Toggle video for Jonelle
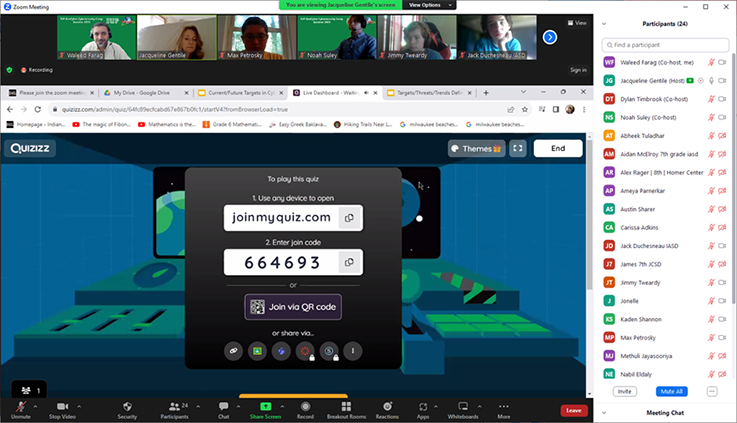Viewport: 737px width, 423px height. coord(722,301)
